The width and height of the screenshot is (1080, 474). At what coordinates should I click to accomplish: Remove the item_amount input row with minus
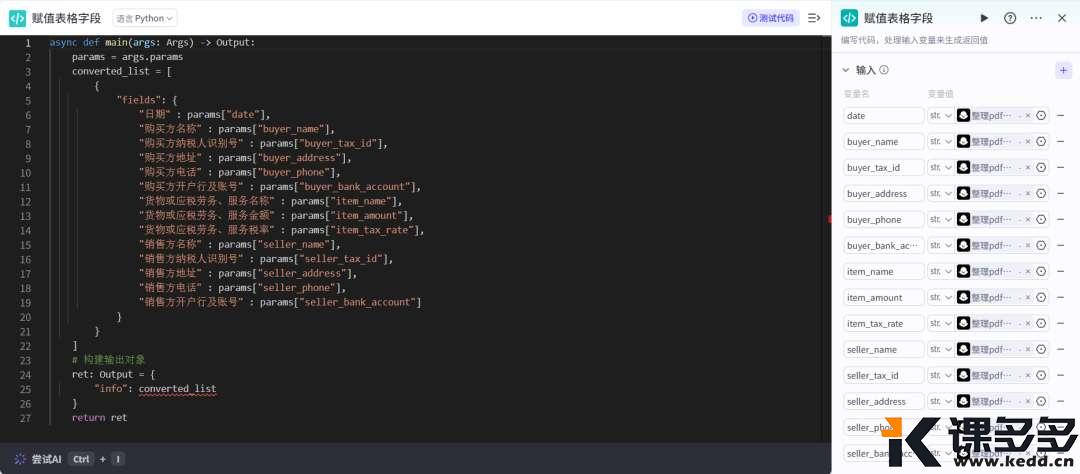[x=1061, y=298]
